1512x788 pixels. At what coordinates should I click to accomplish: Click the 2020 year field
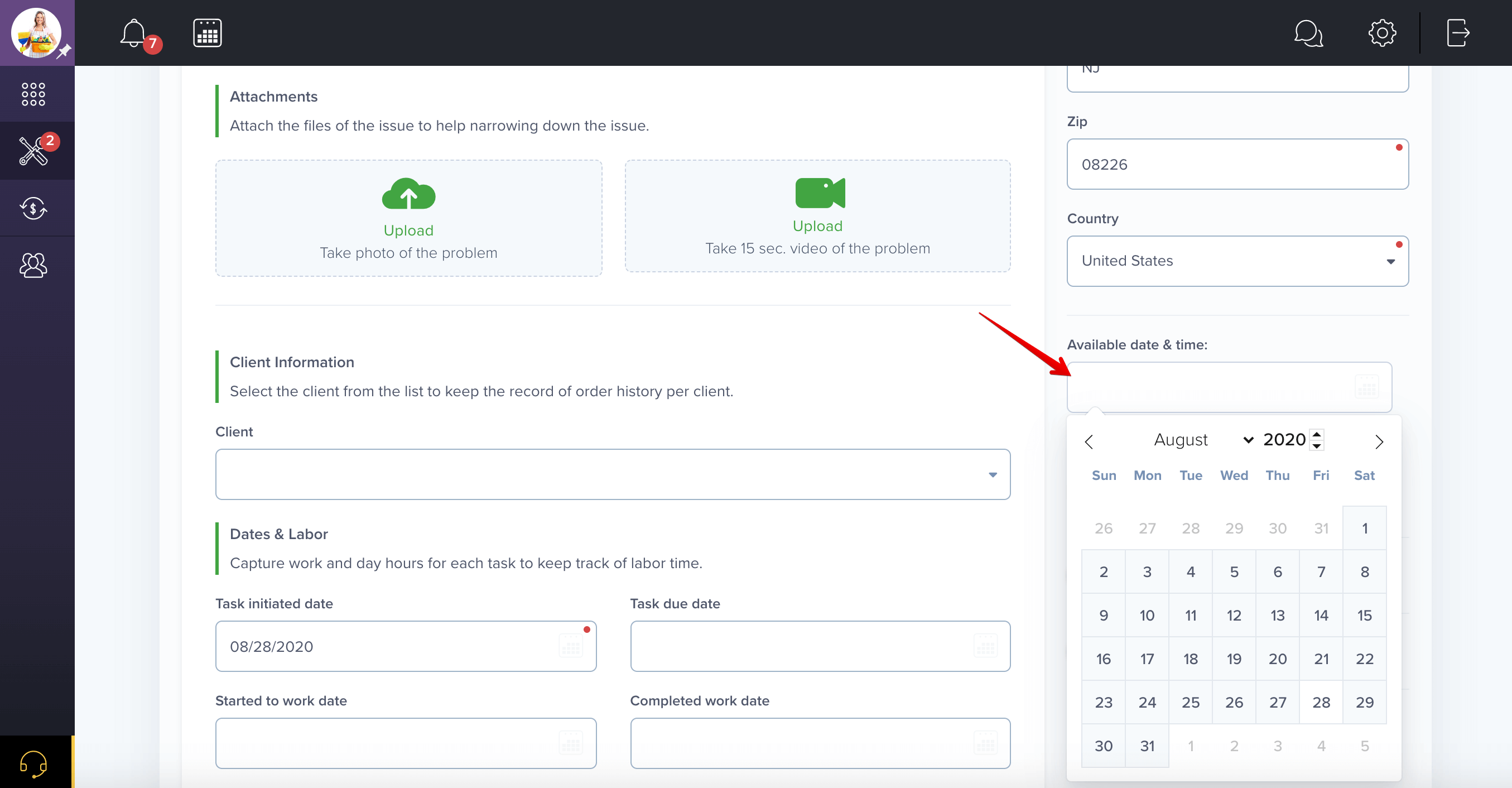[1284, 440]
